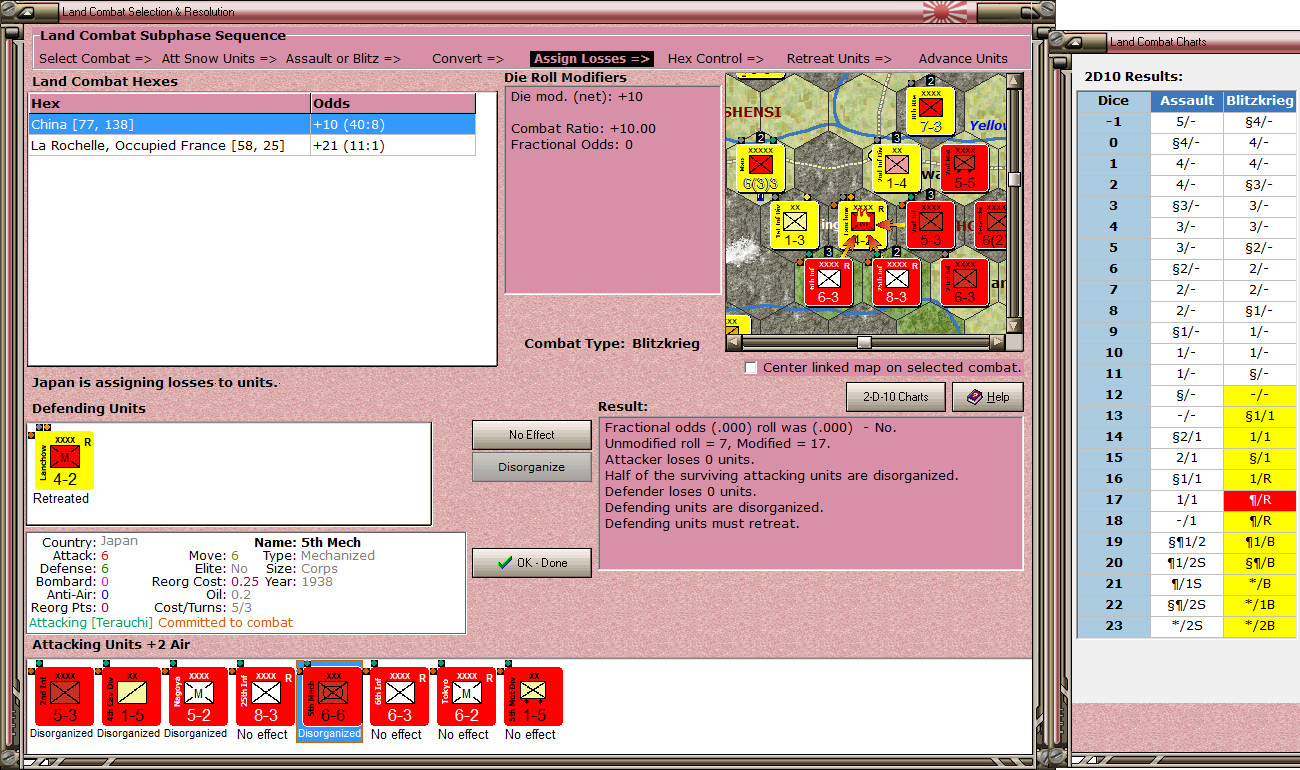Click the yellow 1-3 division counter on the map
Screen dimensions: 1300x770
[795, 225]
